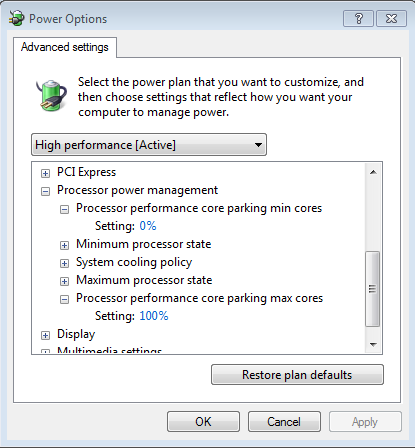Expand Maximum processor state
415x448 pixels.
pyautogui.click(x=64, y=281)
